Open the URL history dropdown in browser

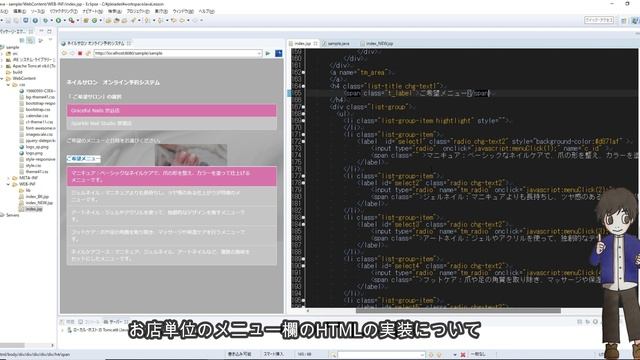pyautogui.click(x=259, y=53)
